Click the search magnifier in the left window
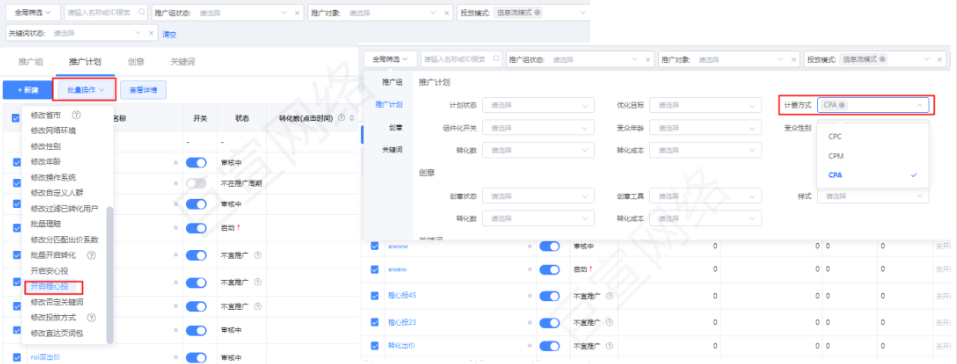Viewport: 957px width, 364px height. coord(142,12)
